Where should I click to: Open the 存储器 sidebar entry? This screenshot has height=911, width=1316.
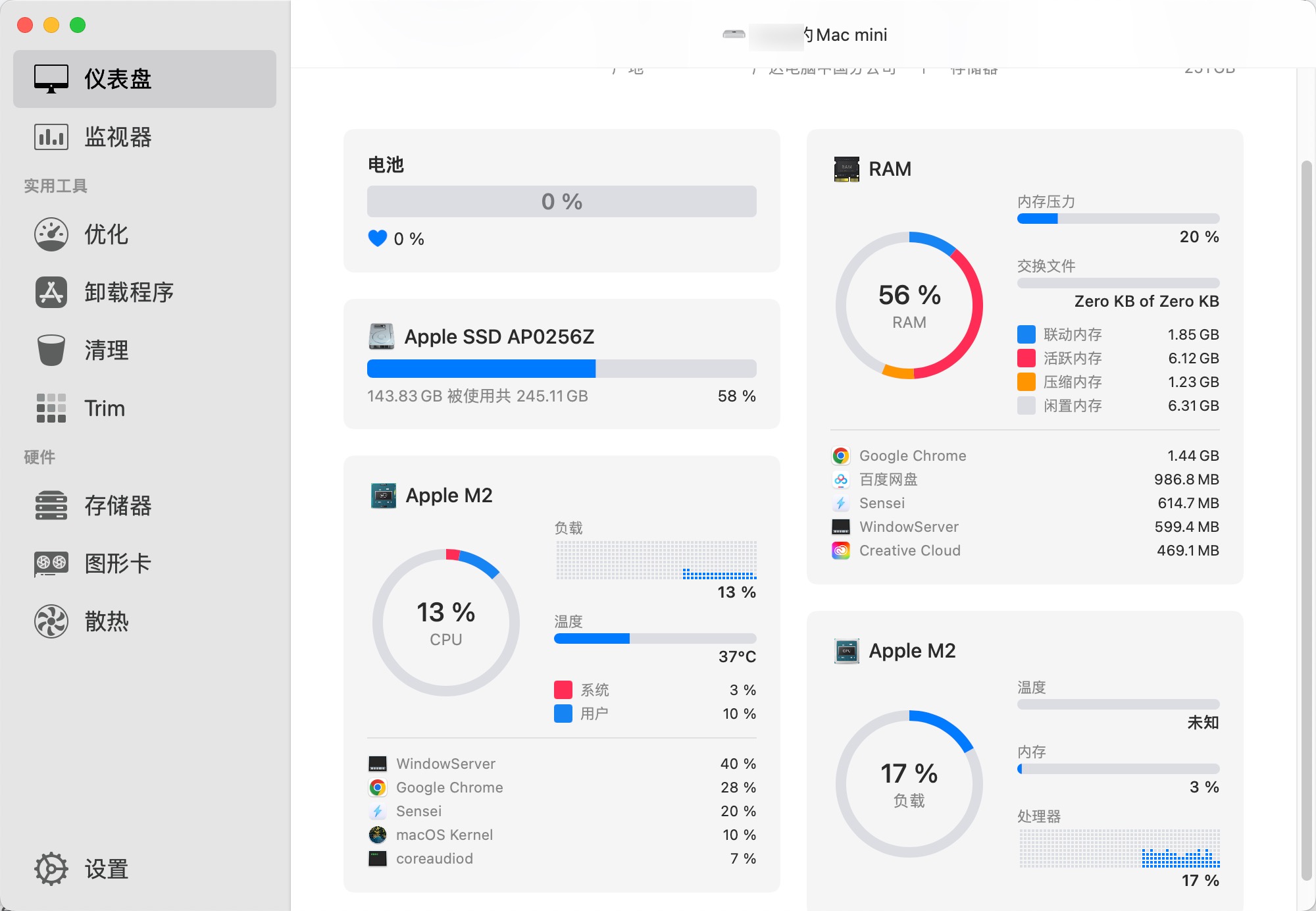click(x=145, y=506)
